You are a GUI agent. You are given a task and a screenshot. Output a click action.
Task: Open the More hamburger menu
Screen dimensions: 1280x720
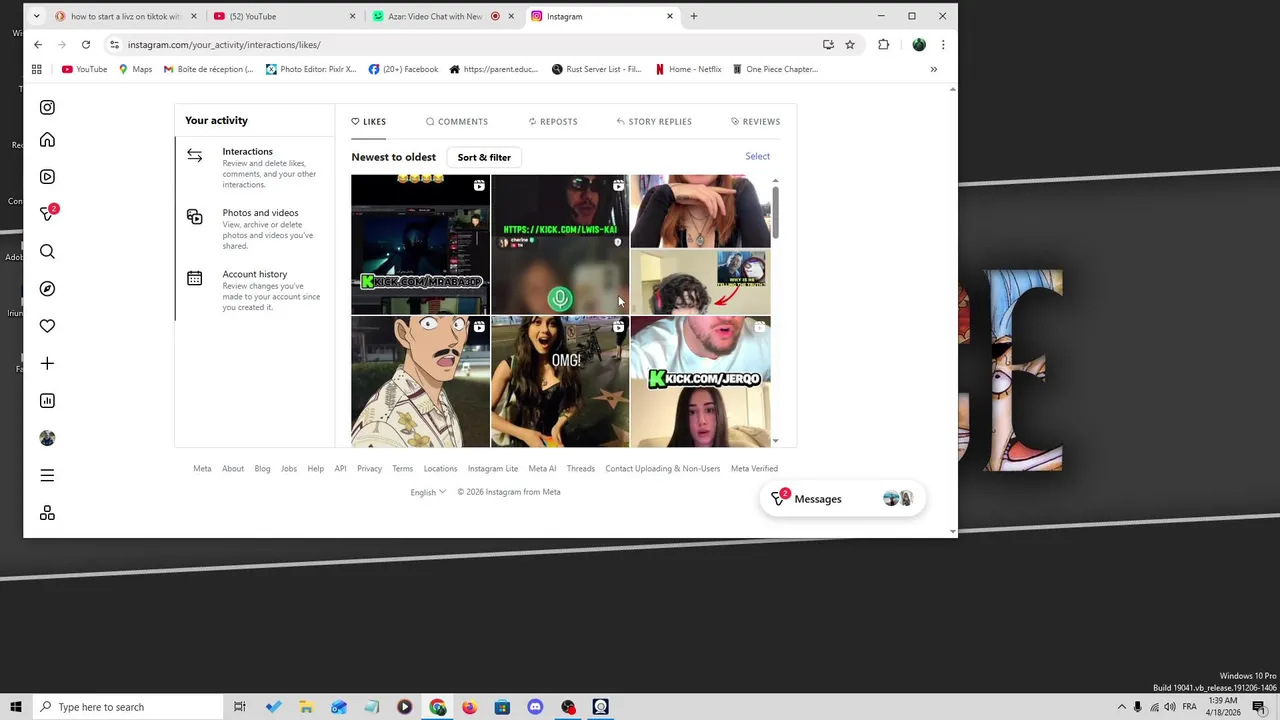coord(47,475)
